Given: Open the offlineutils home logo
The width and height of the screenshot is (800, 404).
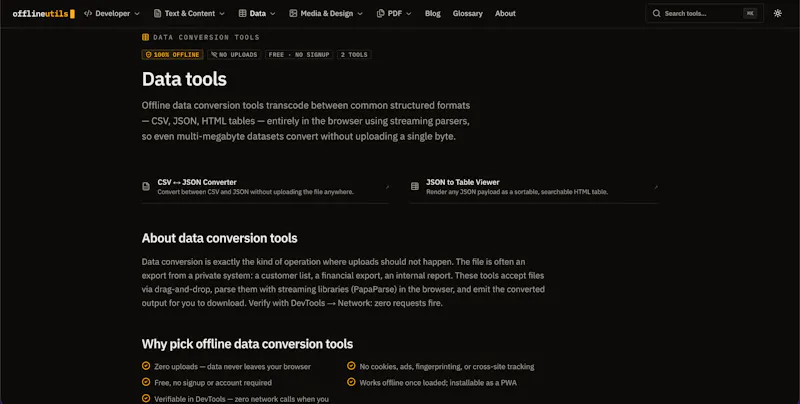Looking at the screenshot, I should coord(43,14).
